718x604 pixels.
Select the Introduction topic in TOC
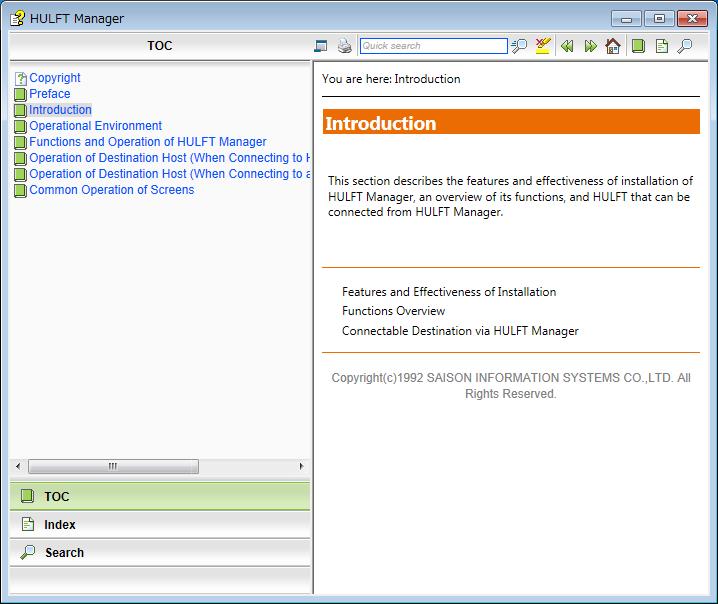60,110
